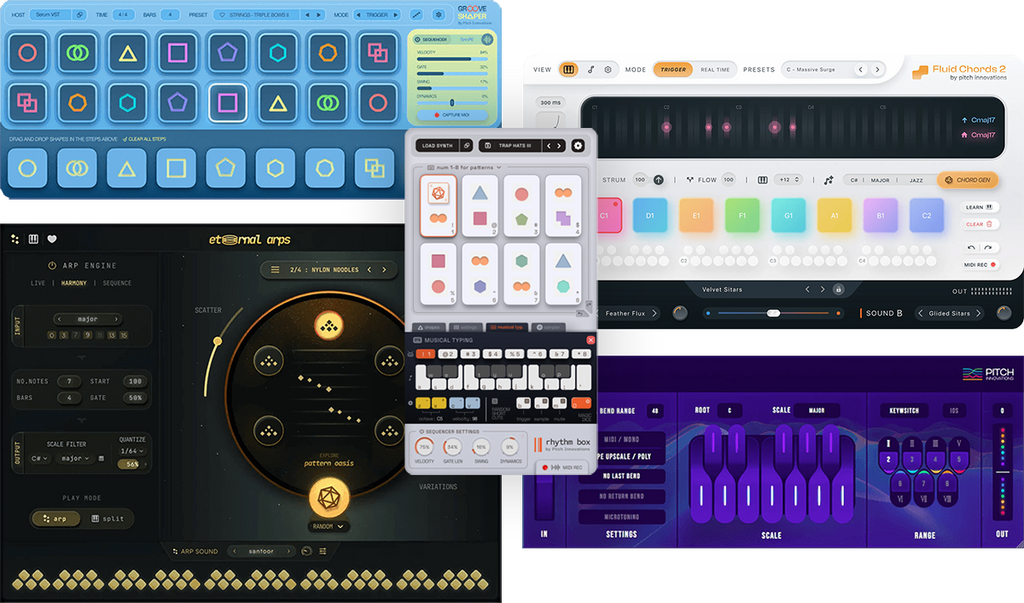Adjust the Sound A/B crossfade slider
Viewport: 1024px width, 603px height.
tap(773, 313)
